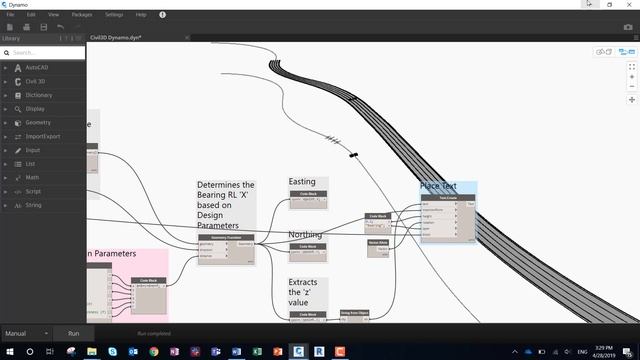The width and height of the screenshot is (640, 360).
Task: Zoom in on the canvas
Action: (x=632, y=77)
